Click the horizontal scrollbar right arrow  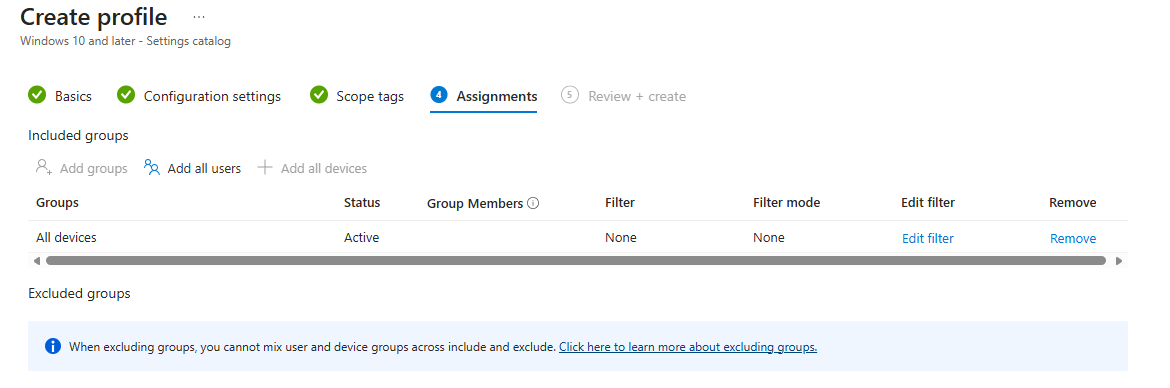point(1119,261)
